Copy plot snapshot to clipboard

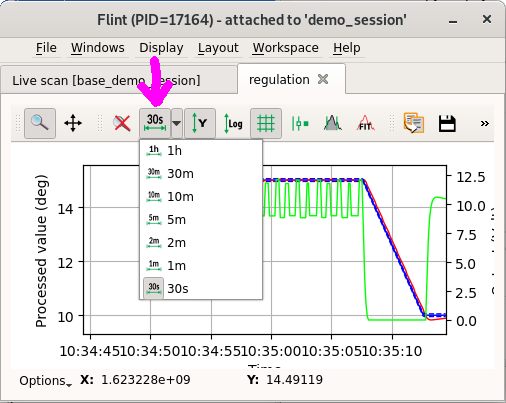click(414, 123)
